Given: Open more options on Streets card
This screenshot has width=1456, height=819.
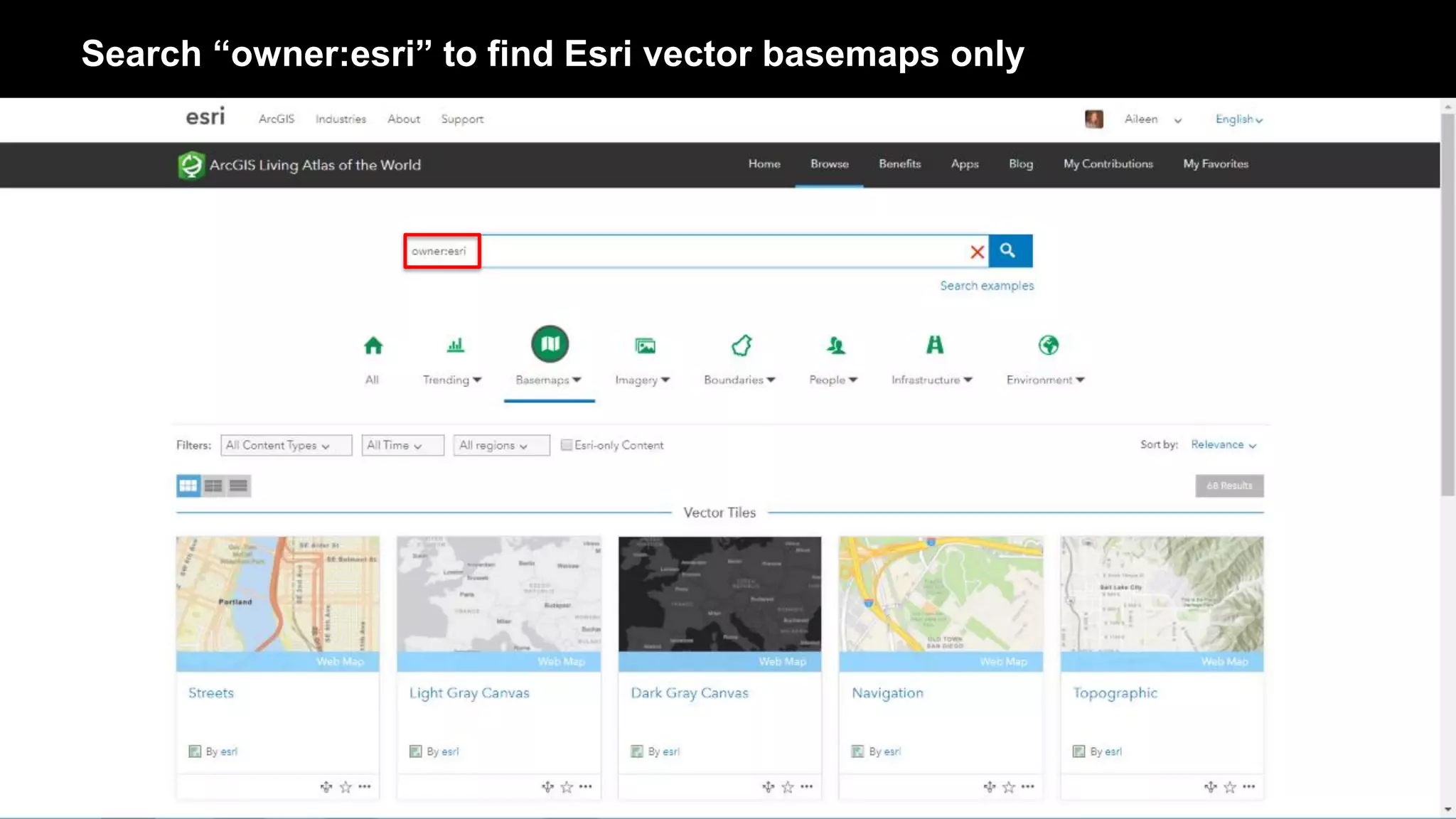Looking at the screenshot, I should click(365, 786).
